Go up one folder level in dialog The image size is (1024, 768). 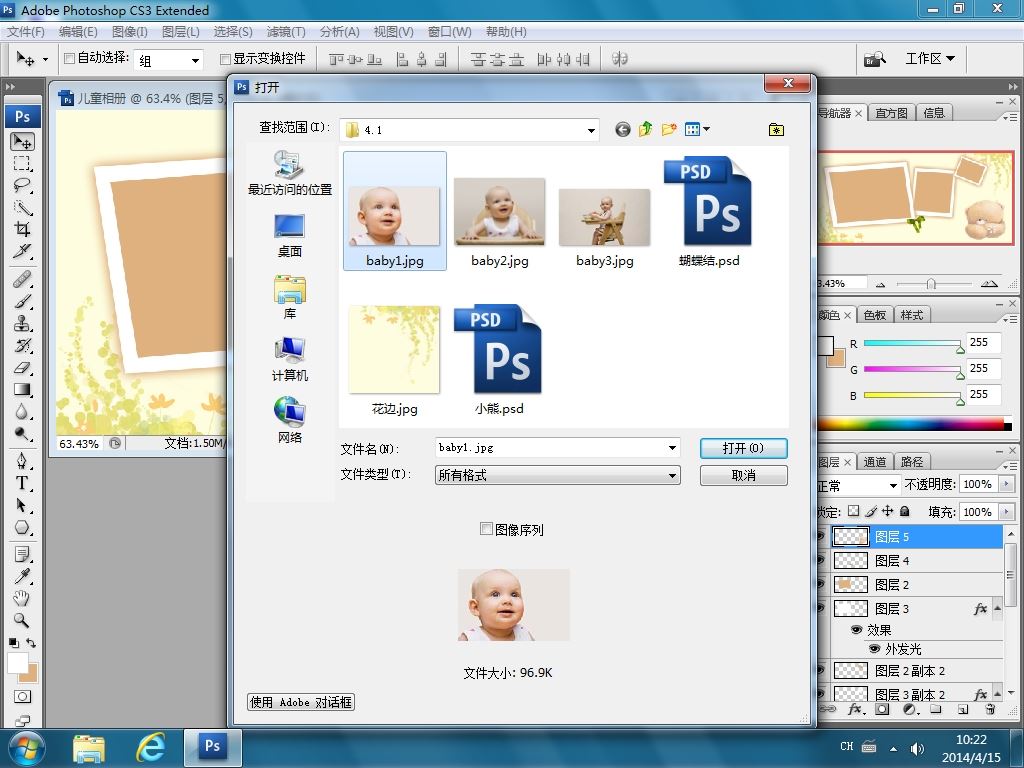click(x=645, y=129)
